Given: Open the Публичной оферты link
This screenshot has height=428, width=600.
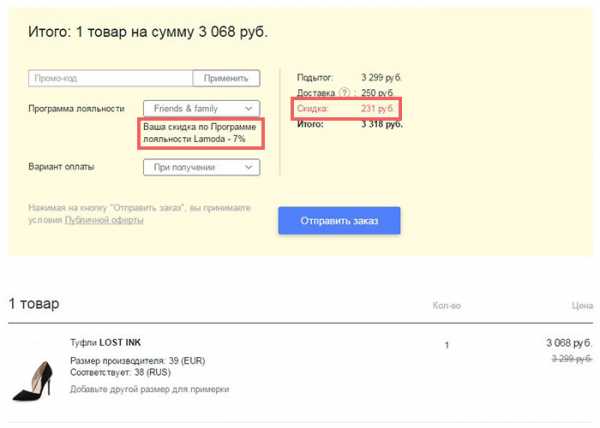Looking at the screenshot, I should [104, 220].
